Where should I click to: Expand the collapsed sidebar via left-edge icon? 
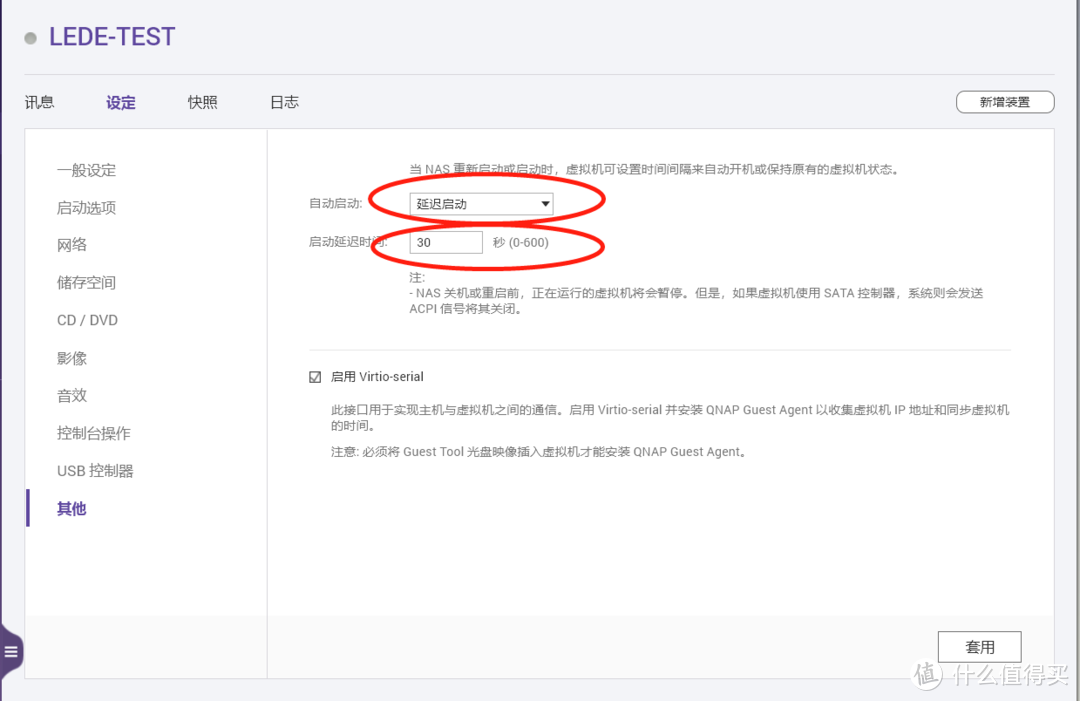pyautogui.click(x=12, y=650)
